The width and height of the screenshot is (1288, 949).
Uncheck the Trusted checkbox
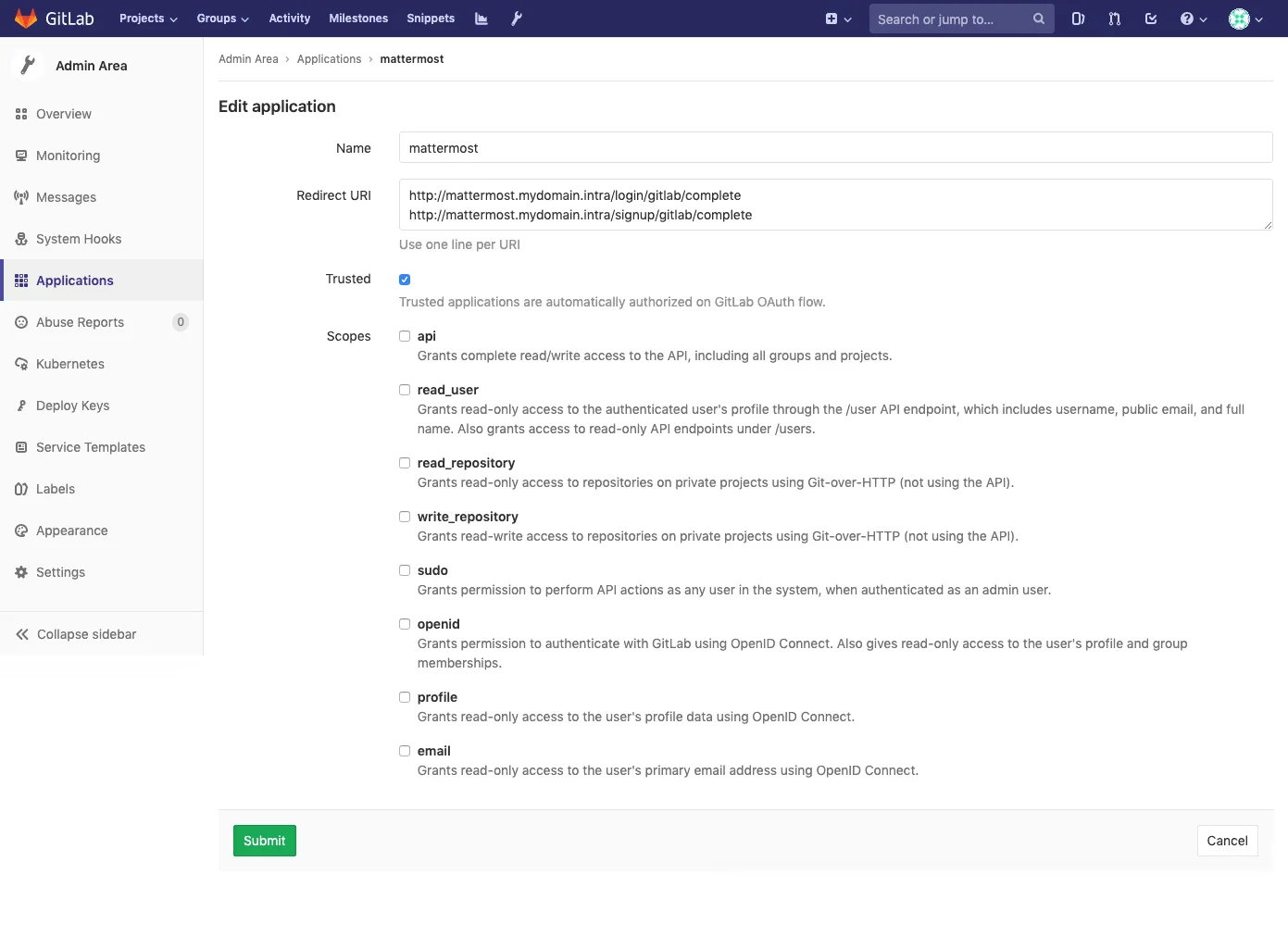pos(405,280)
